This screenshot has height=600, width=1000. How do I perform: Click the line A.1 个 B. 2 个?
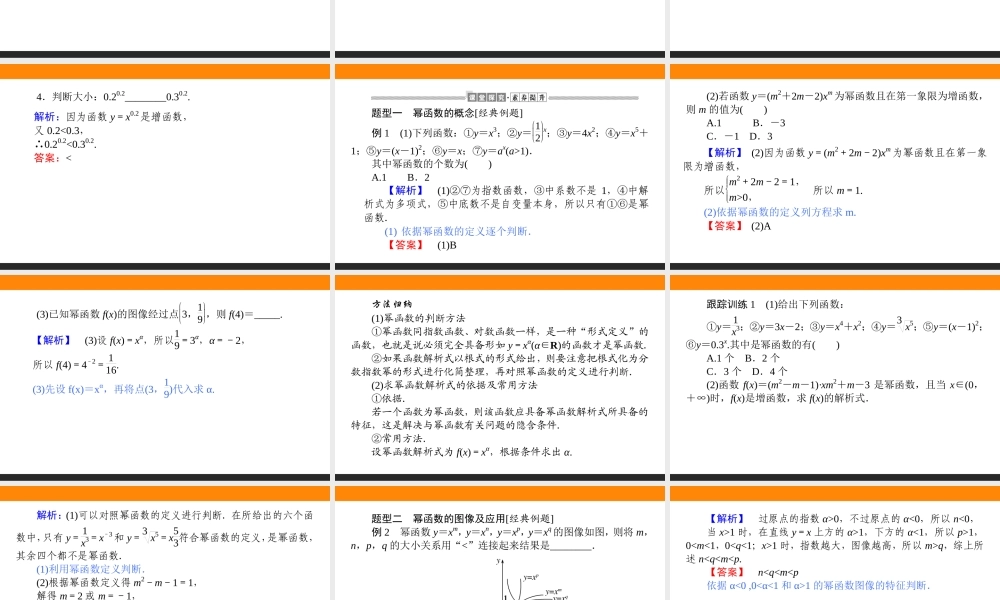743,358
